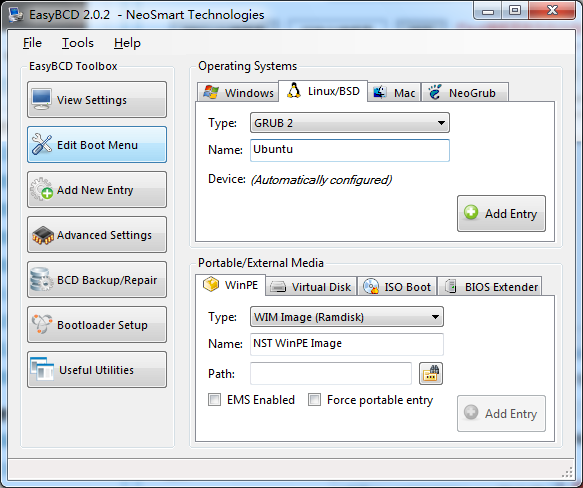Switch to the NeoGrub tab
The image size is (583, 488).
point(465,92)
